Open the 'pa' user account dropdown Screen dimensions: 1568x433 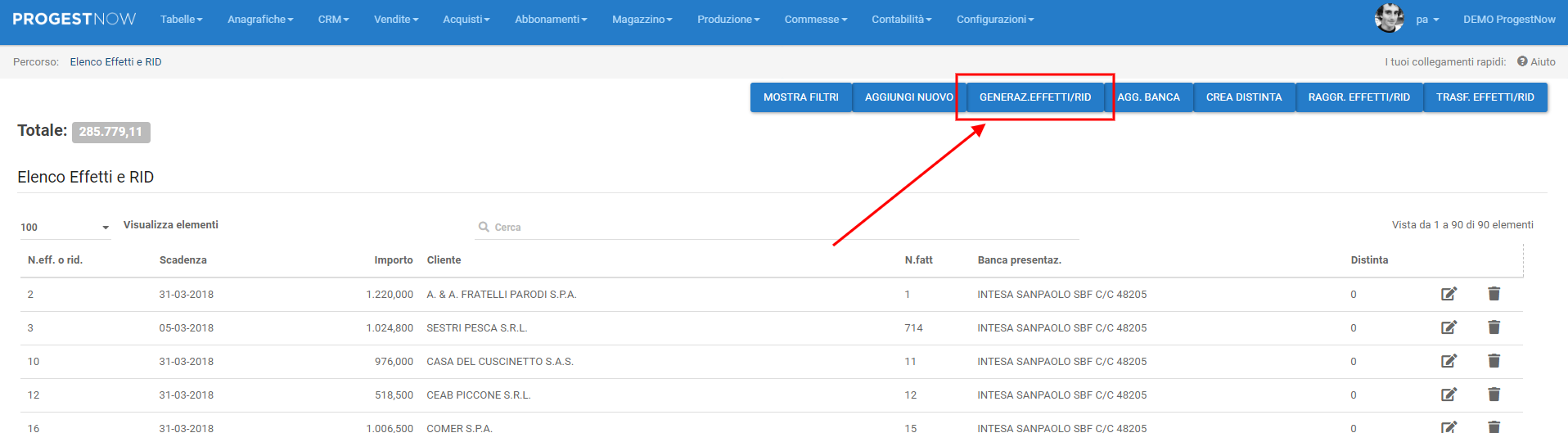[x=1427, y=19]
